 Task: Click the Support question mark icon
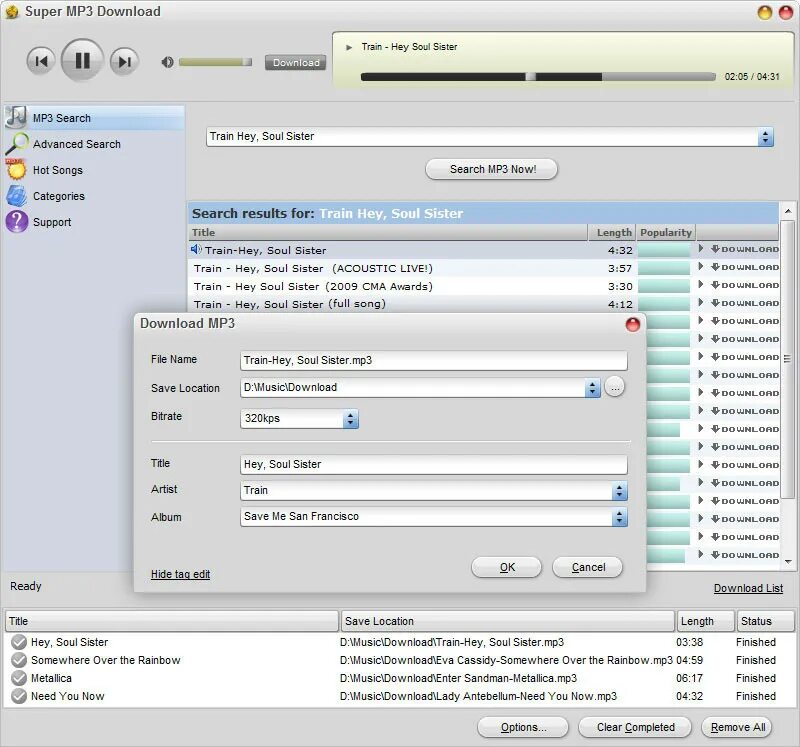[x=17, y=222]
